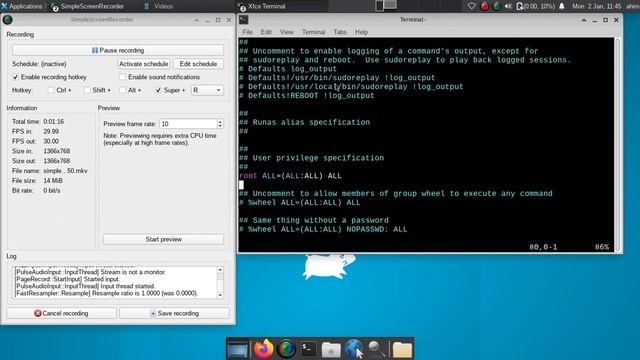Click the "# %wheel ALL=(ALL:ALL) NOPASSWD: ALL" line

point(323,229)
